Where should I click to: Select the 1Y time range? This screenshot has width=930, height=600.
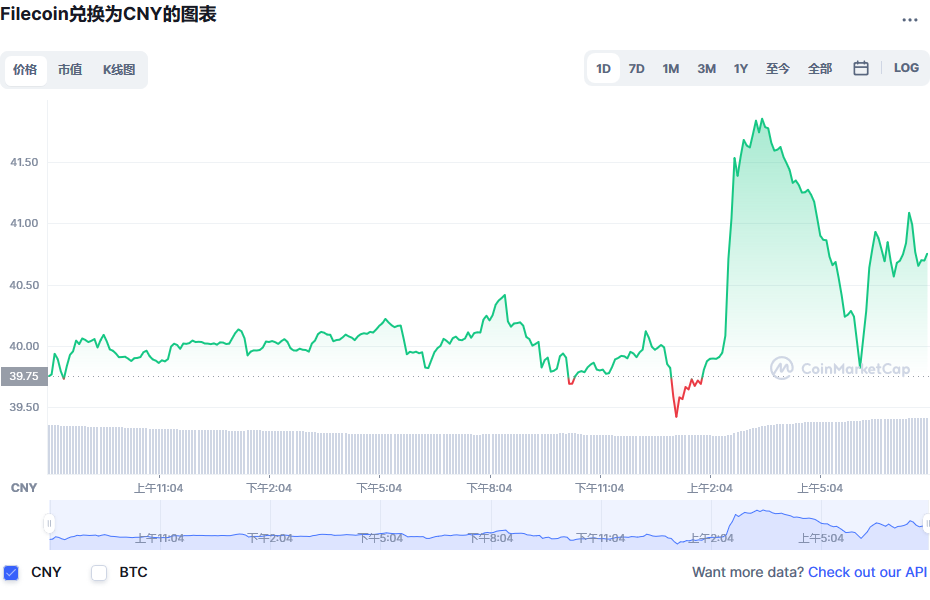(x=741, y=69)
